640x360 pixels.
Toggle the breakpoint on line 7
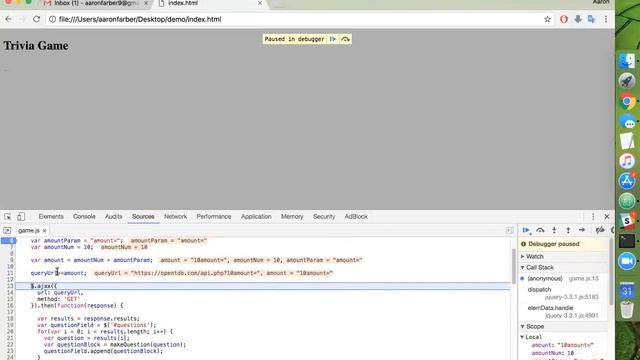click(10, 247)
